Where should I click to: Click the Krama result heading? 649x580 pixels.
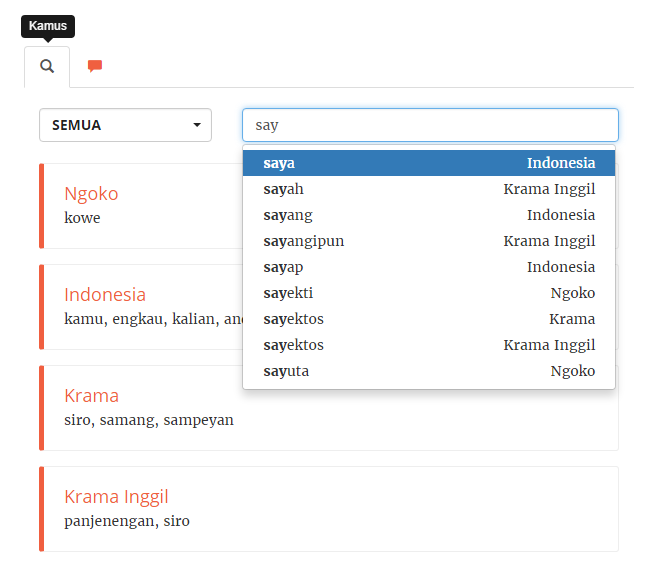click(91, 396)
